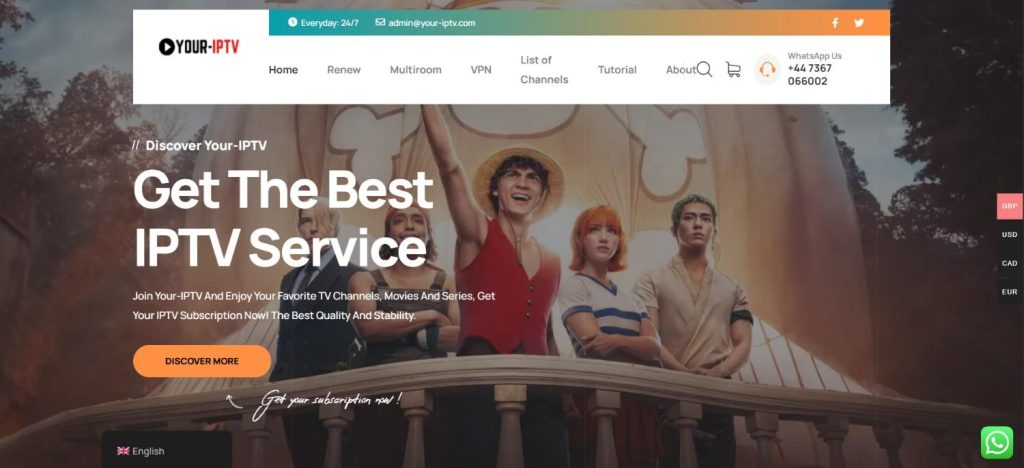
Task: Select CAD currency option
Action: [1009, 263]
